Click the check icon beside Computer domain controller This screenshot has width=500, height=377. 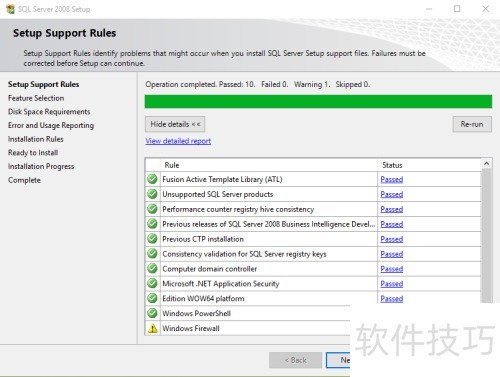point(152,268)
